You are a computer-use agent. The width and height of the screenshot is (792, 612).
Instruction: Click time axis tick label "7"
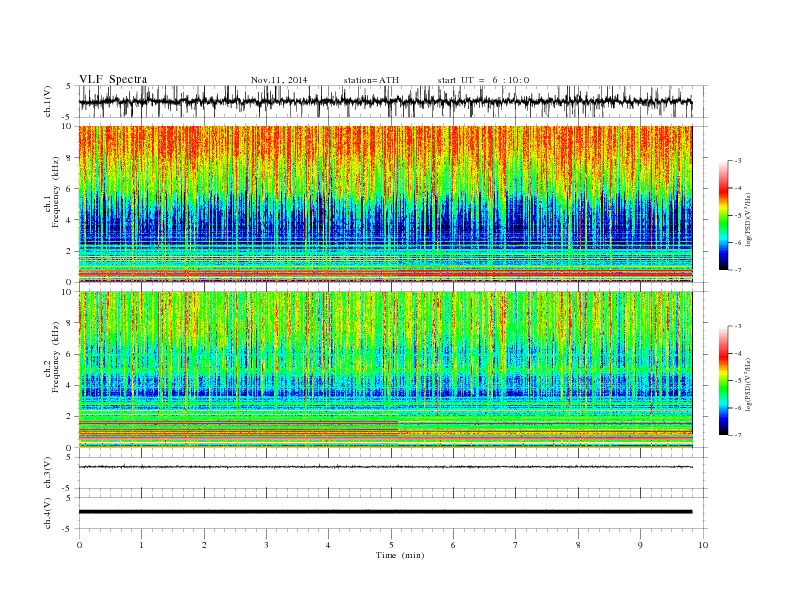[x=516, y=545]
